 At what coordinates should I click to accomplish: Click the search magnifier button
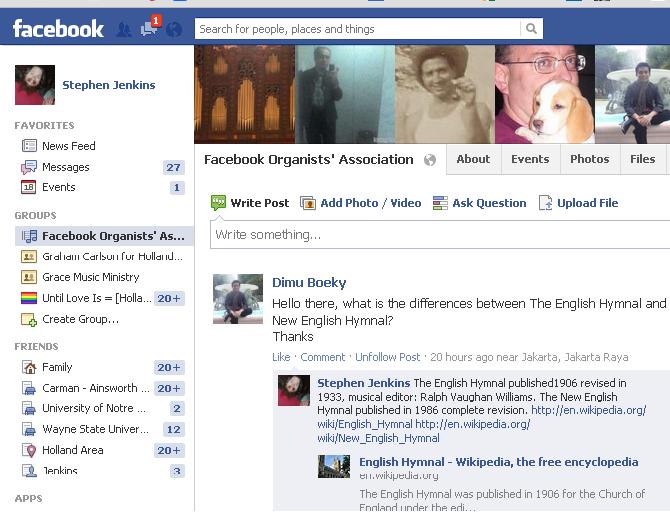click(x=531, y=29)
